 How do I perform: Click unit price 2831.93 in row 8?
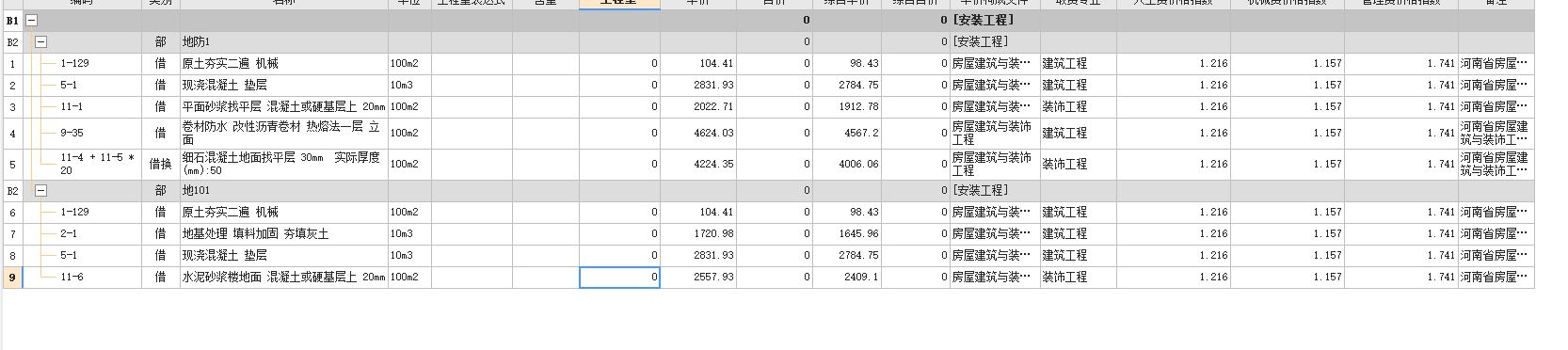pyautogui.click(x=713, y=256)
